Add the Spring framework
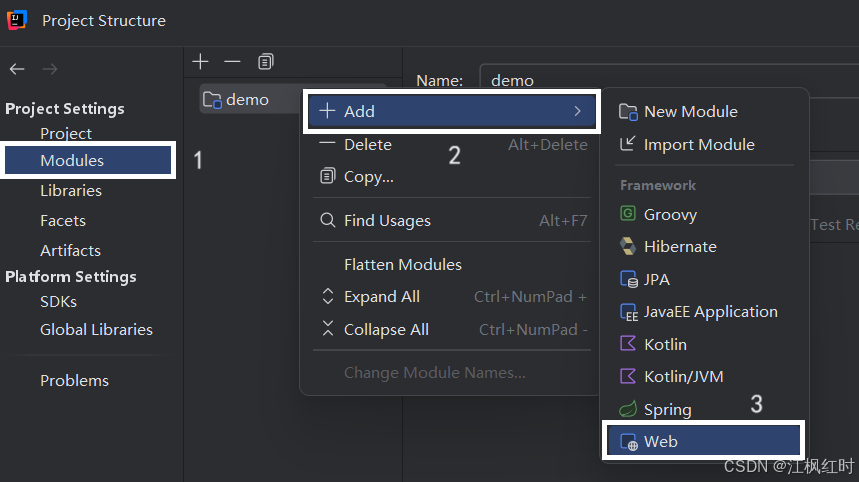This screenshot has height=482, width=859. (x=703, y=409)
